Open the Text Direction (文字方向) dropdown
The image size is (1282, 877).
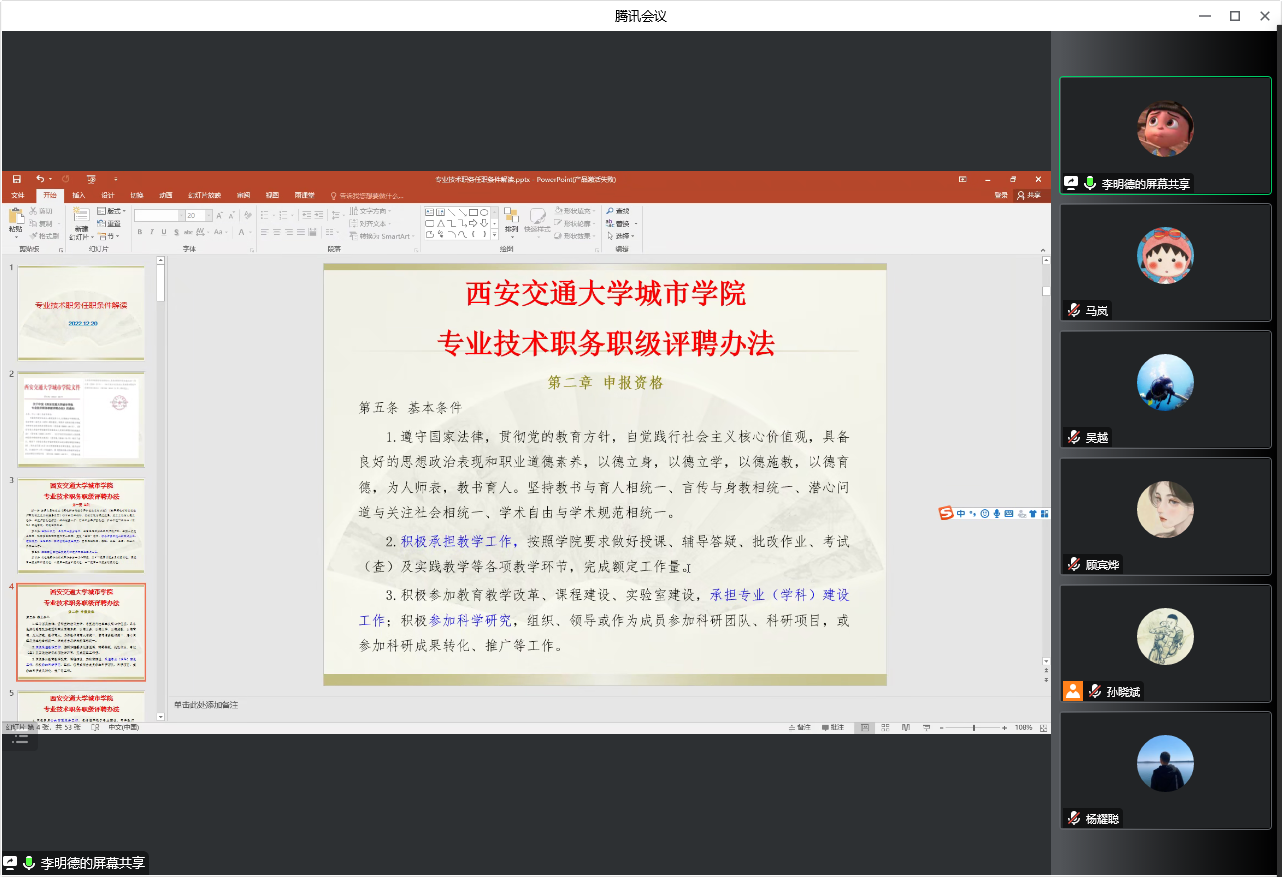(370, 211)
